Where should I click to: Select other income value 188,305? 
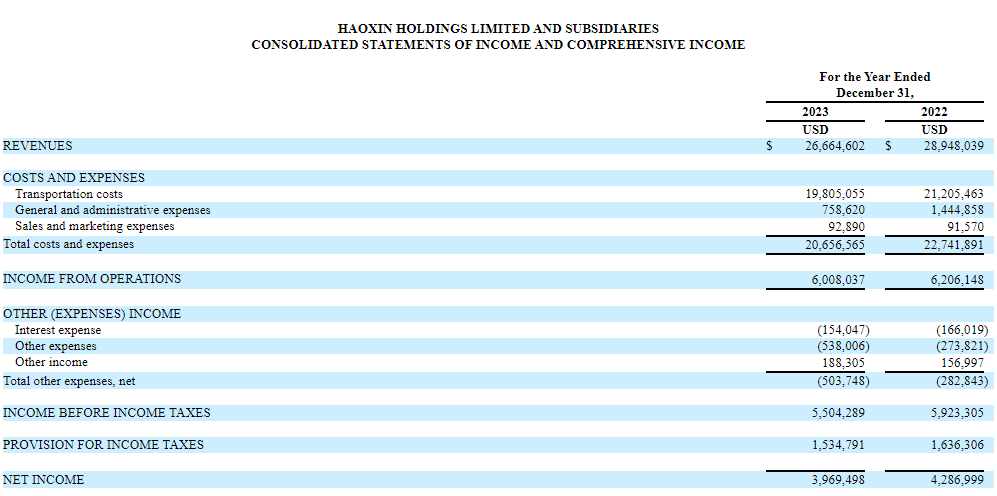point(842,362)
